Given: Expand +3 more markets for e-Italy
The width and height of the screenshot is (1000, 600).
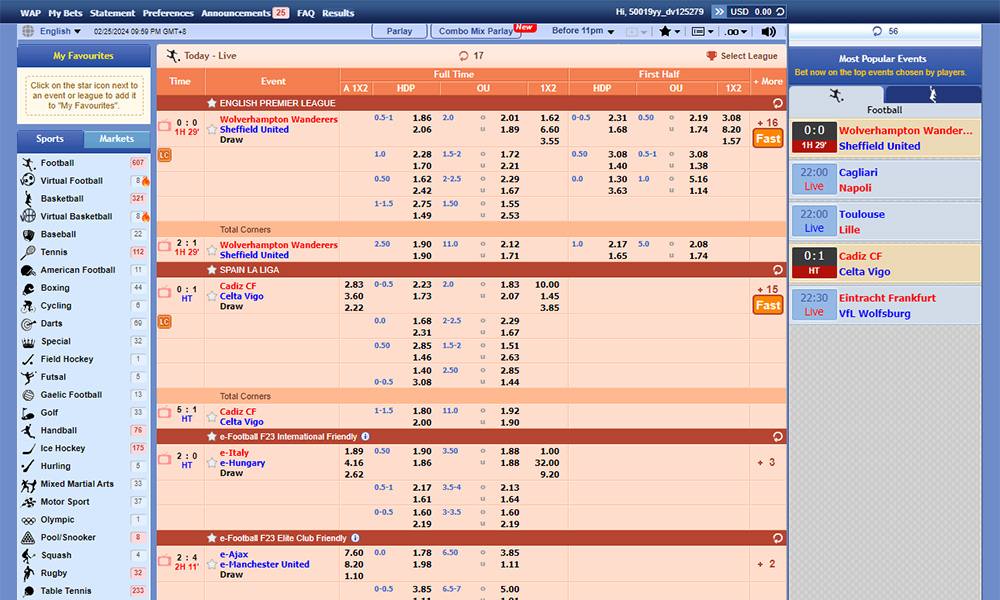Looking at the screenshot, I should 767,462.
